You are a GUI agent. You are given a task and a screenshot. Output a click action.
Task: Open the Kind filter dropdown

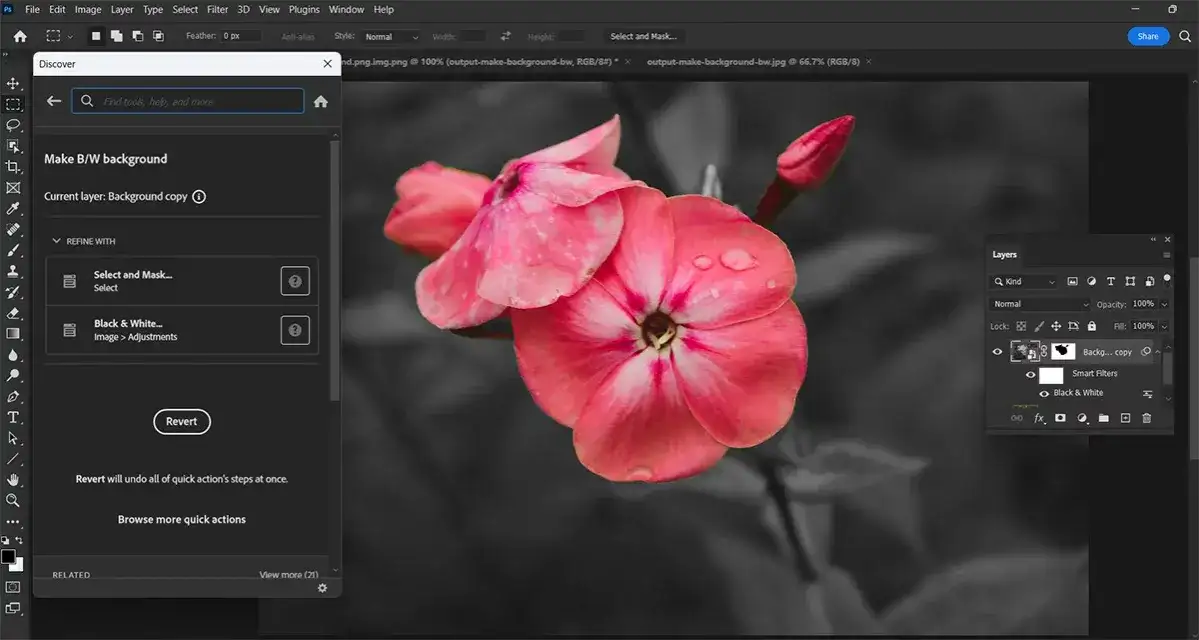pyautogui.click(x=1025, y=281)
